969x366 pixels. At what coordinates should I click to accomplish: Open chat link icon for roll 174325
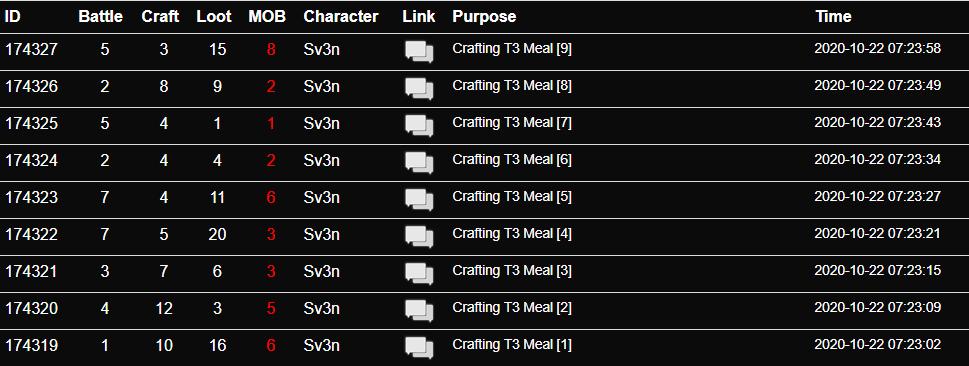(419, 126)
